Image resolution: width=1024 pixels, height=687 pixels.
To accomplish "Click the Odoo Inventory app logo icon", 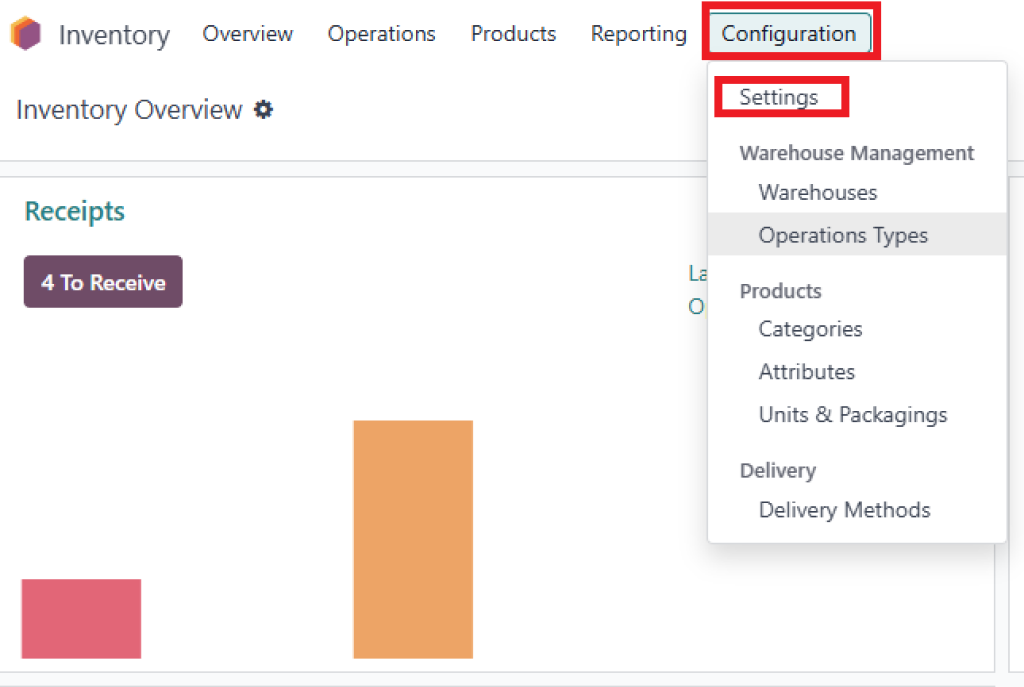I will pyautogui.click(x=26, y=34).
